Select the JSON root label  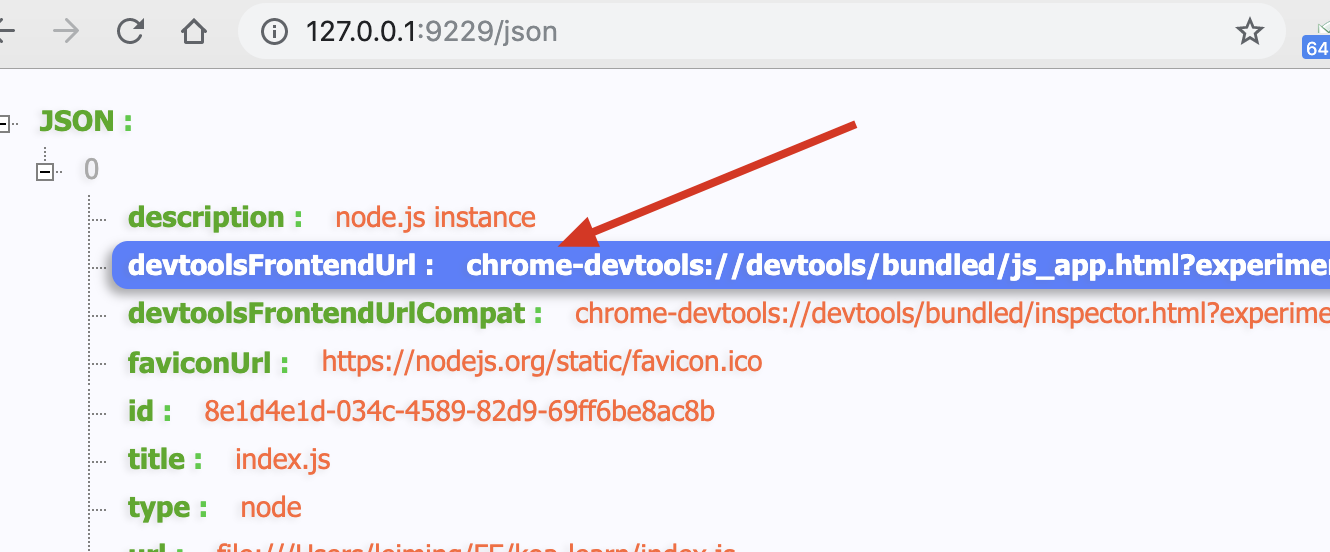(x=86, y=122)
